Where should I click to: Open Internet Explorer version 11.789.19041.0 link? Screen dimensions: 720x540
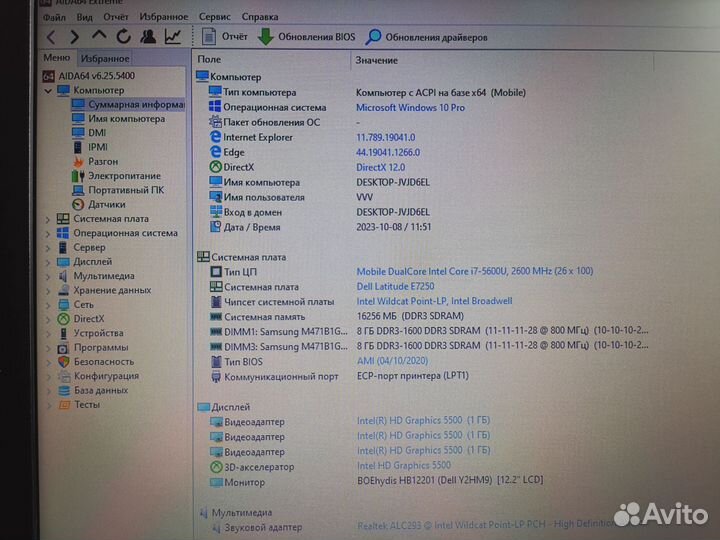[x=386, y=137]
